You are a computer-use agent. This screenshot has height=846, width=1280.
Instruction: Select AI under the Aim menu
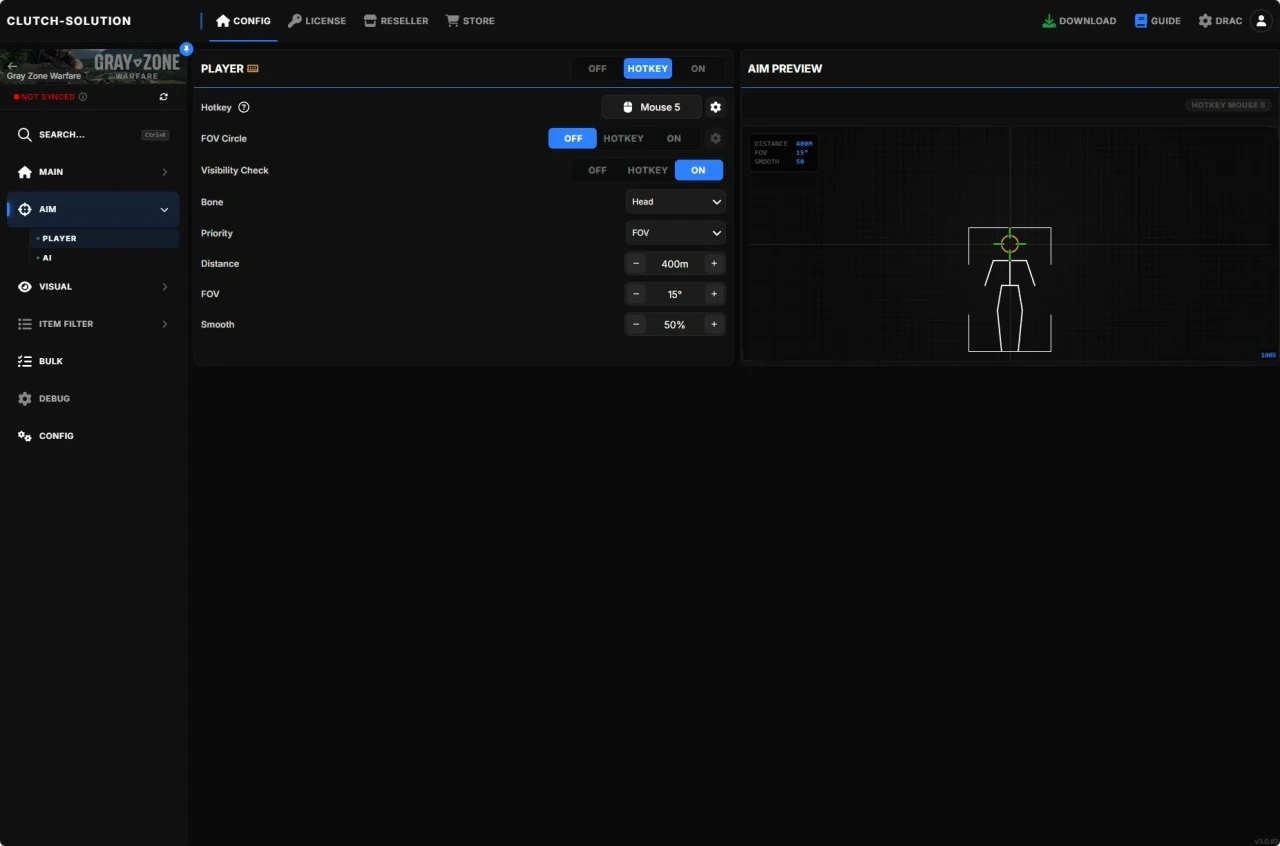pos(47,258)
